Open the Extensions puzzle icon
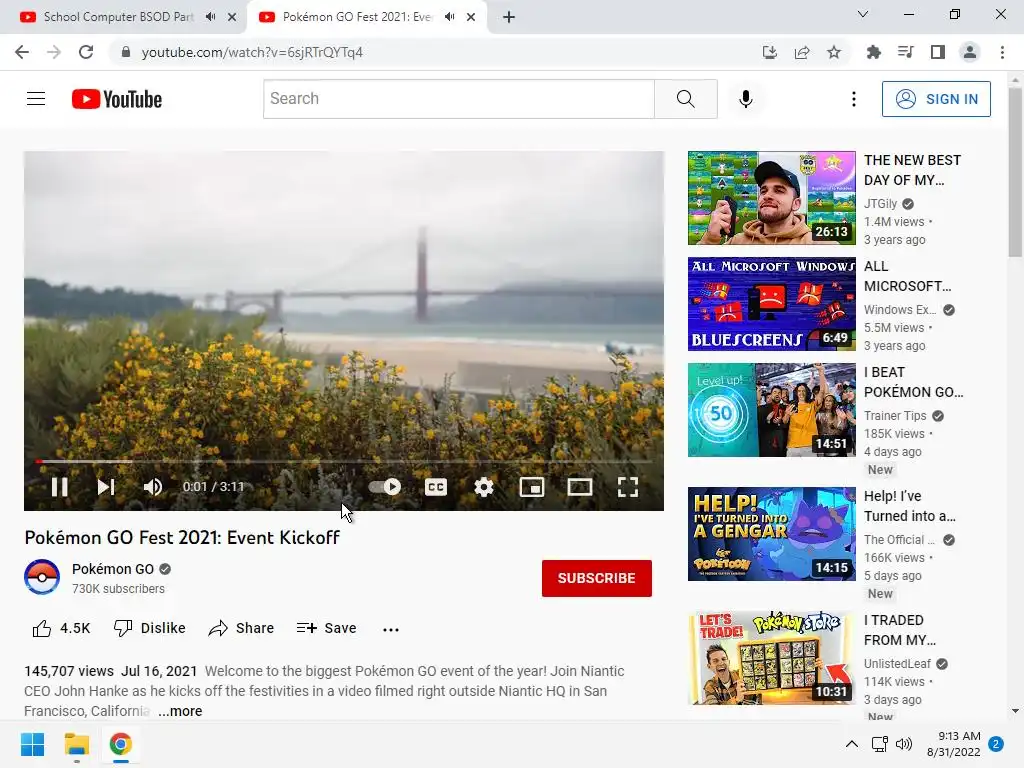This screenshot has width=1024, height=768. [x=874, y=52]
